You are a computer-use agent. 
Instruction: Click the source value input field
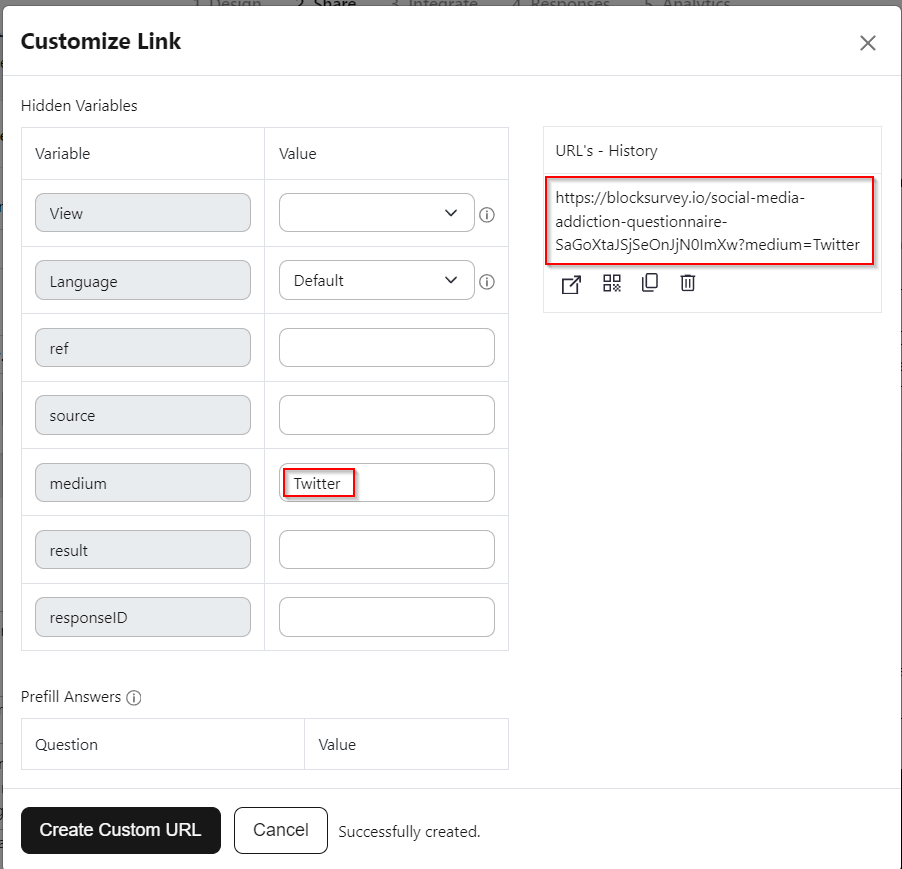point(387,415)
